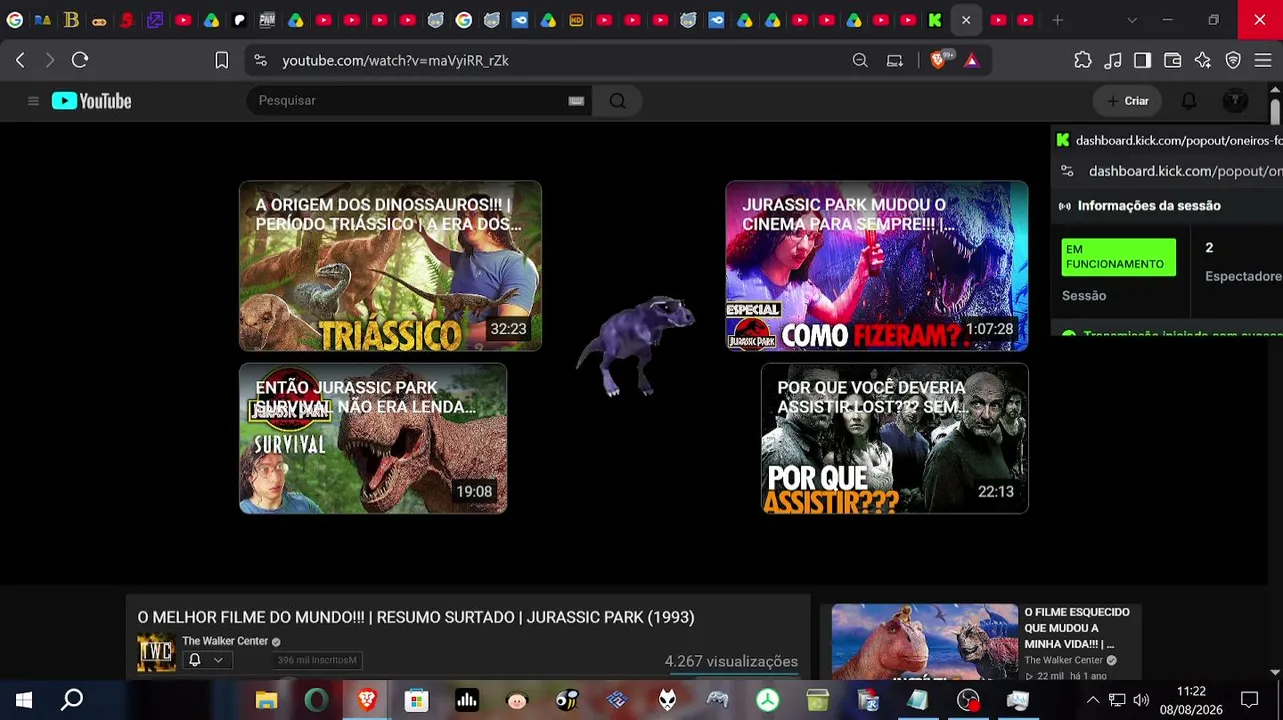
Task: Open the bee icon taskbar app
Action: 567,700
